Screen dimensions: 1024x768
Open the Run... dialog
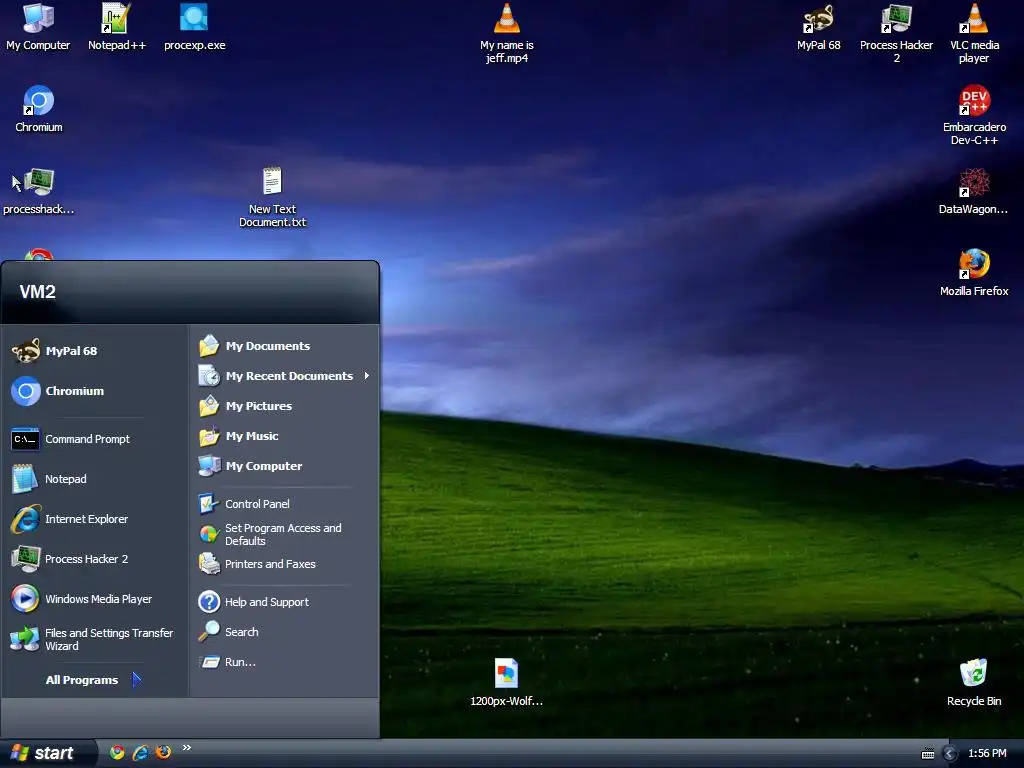point(284,662)
